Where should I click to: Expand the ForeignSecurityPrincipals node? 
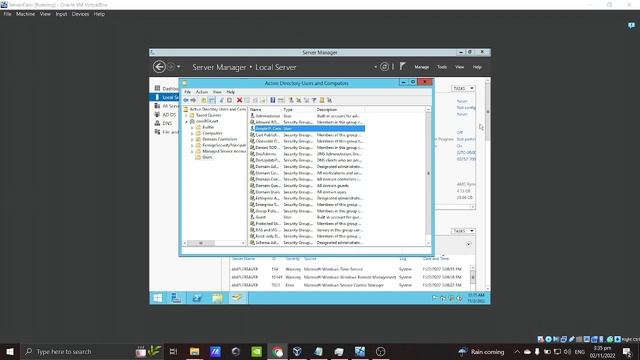[x=192, y=145]
